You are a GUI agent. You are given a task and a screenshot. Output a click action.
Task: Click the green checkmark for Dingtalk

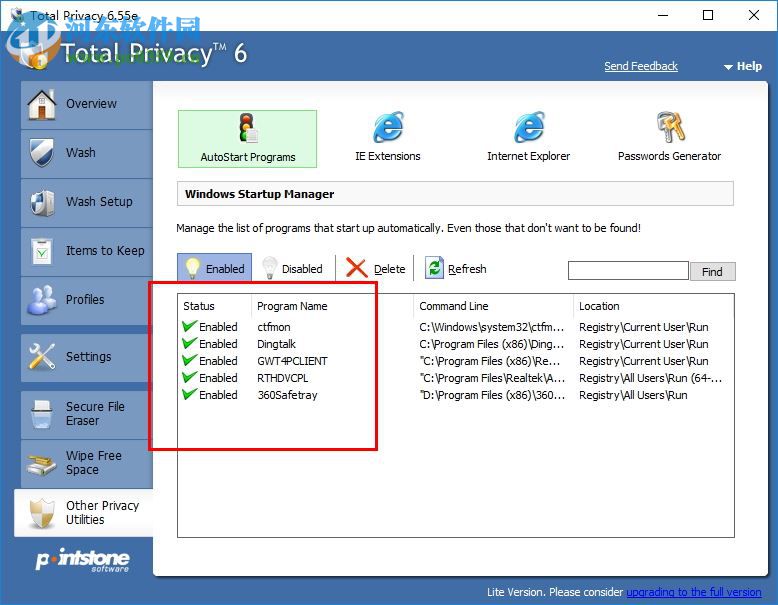(x=190, y=343)
